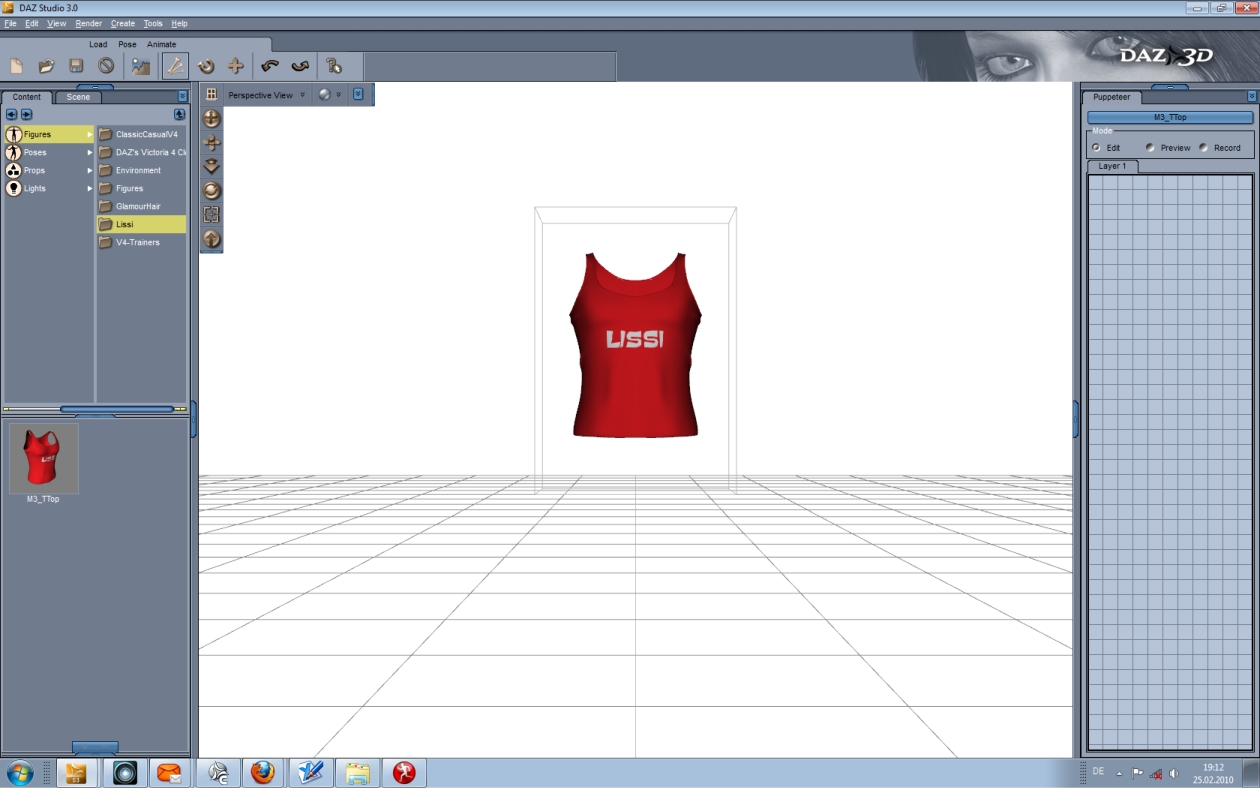
Task: Select the Lissi folder
Action: pyautogui.click(x=141, y=224)
